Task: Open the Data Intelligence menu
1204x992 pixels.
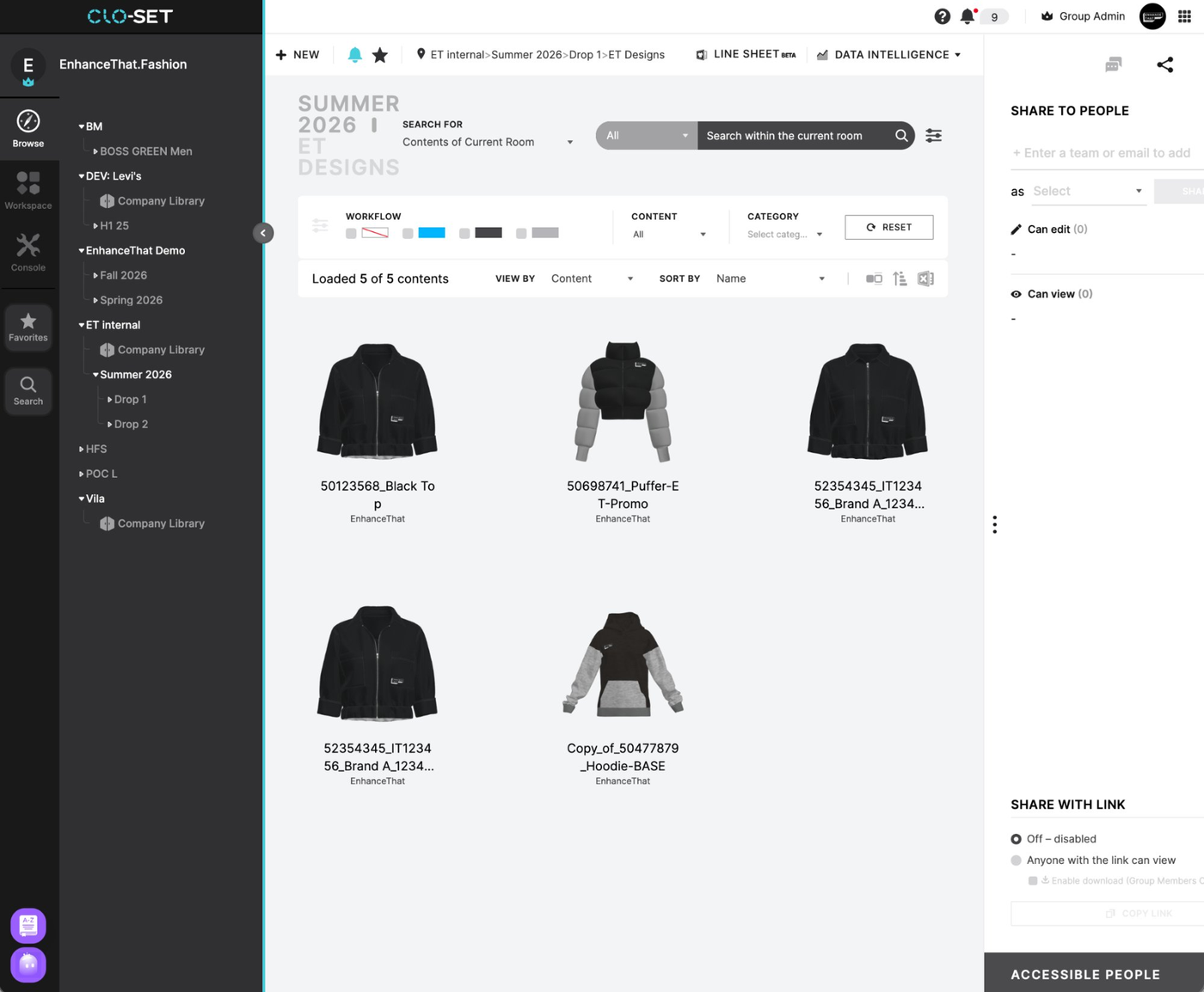Action: pyautogui.click(x=889, y=55)
